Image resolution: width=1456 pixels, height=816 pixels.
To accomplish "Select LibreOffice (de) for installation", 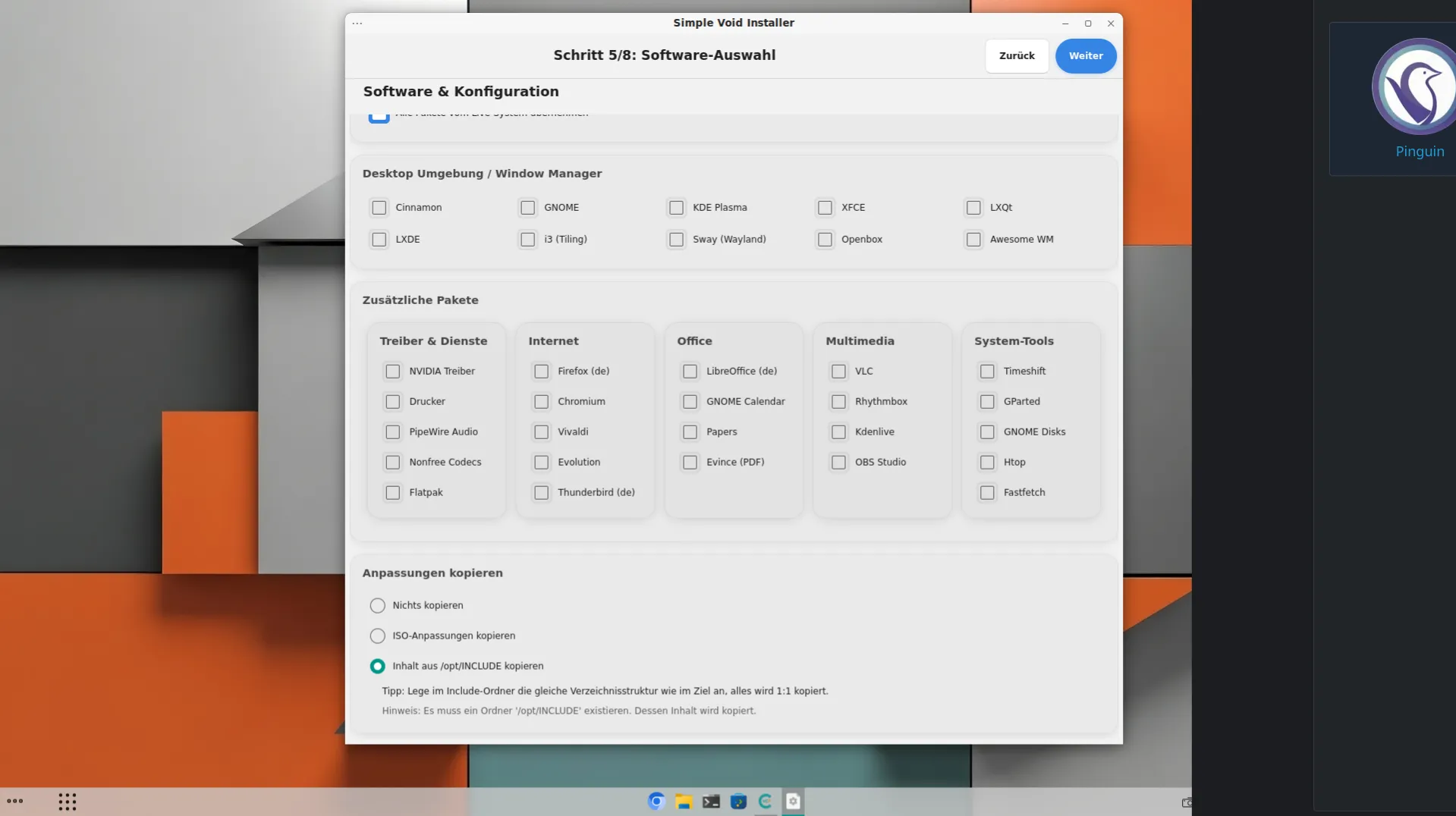I will pos(690,372).
